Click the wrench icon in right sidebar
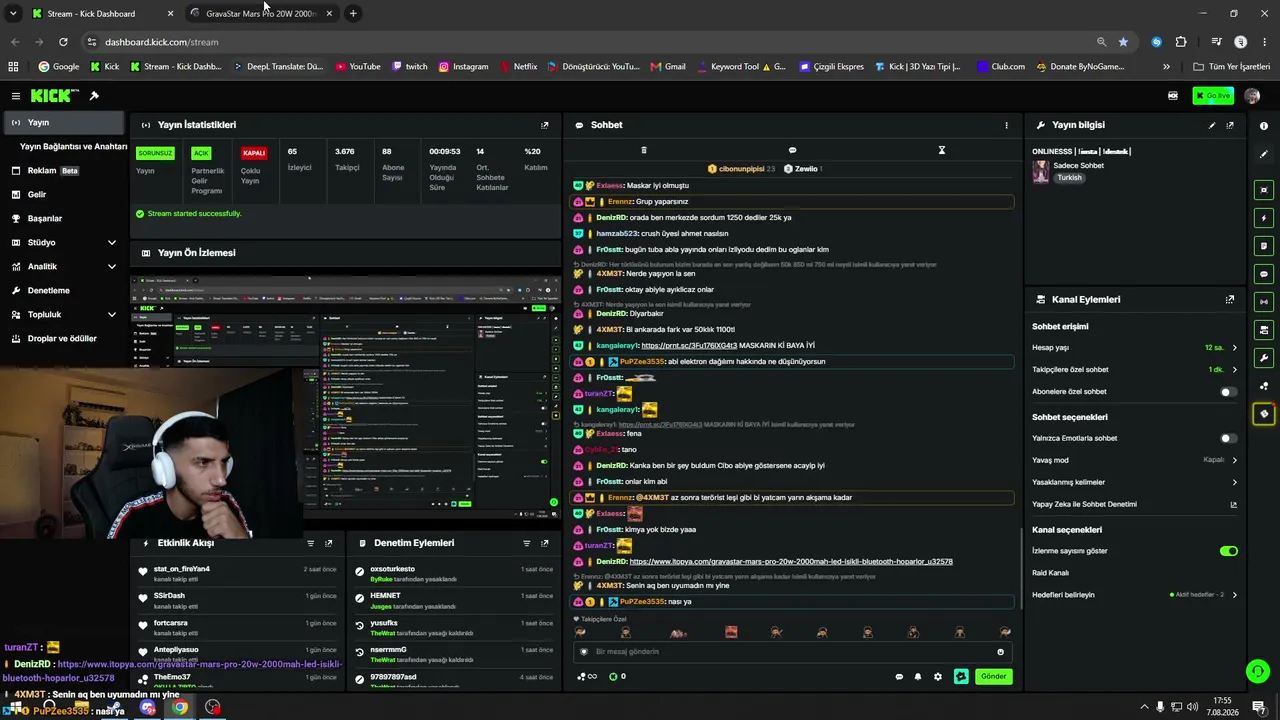Screen dimensions: 1280x720 point(1264,358)
